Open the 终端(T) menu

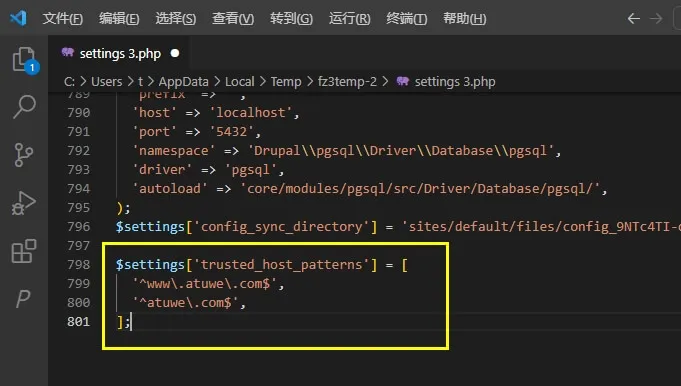(407, 19)
